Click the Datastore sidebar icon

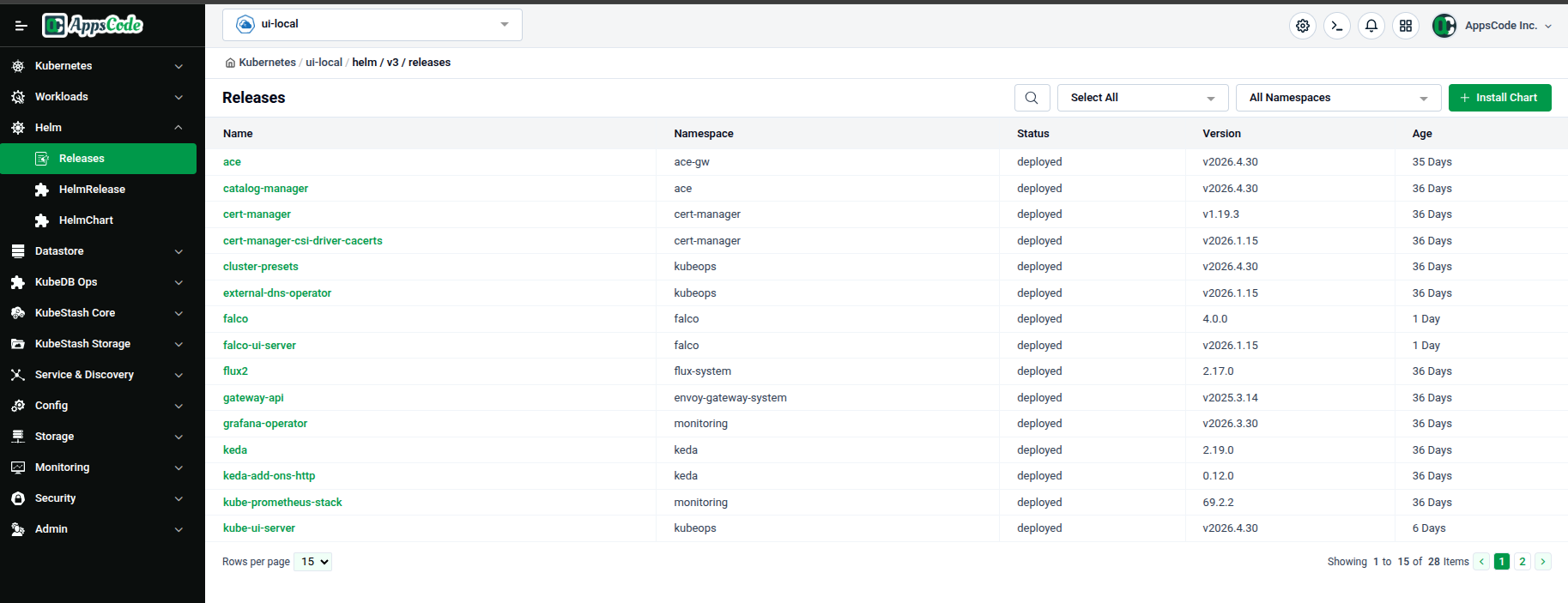[x=18, y=251]
